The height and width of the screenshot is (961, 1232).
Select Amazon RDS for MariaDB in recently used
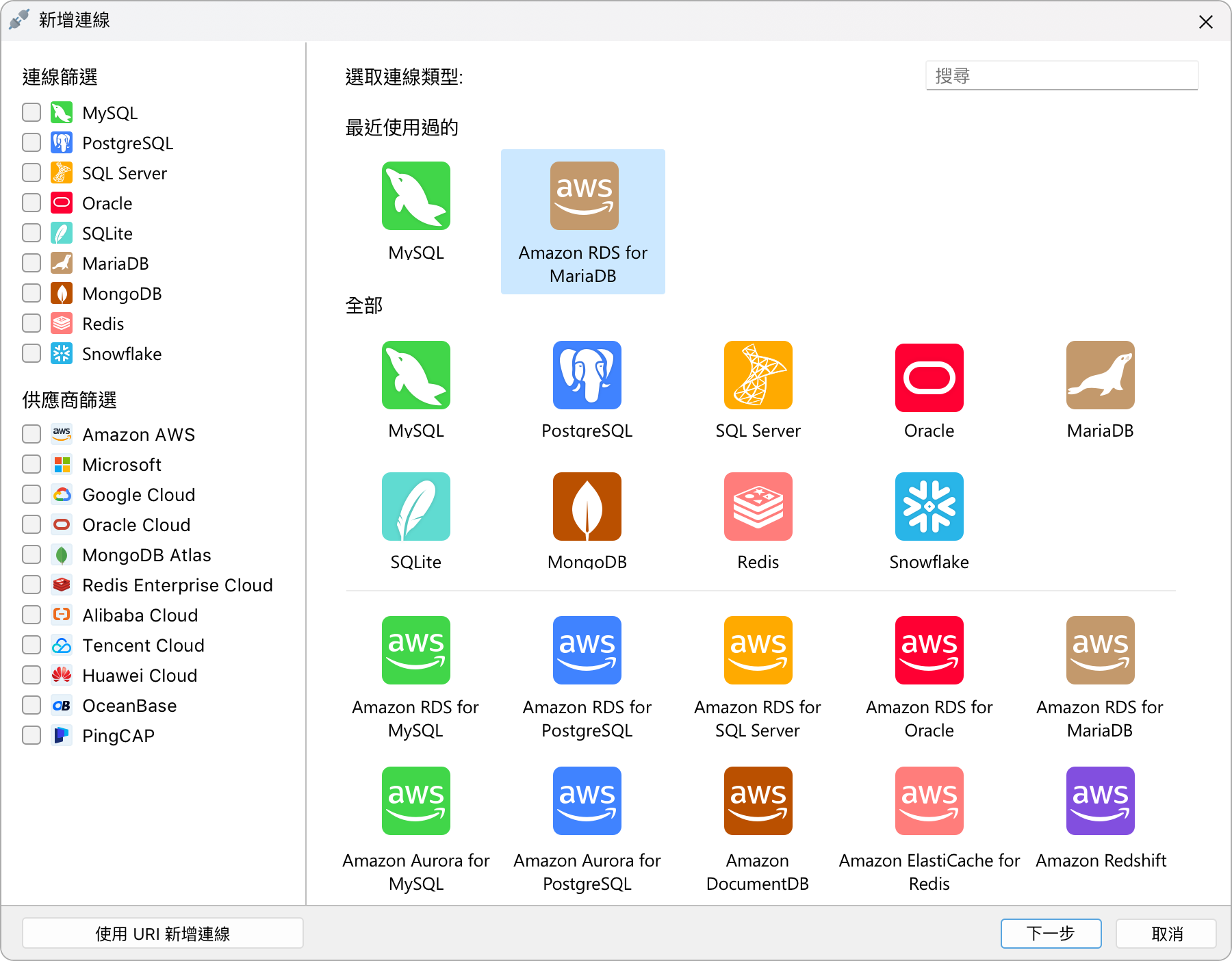click(x=583, y=222)
